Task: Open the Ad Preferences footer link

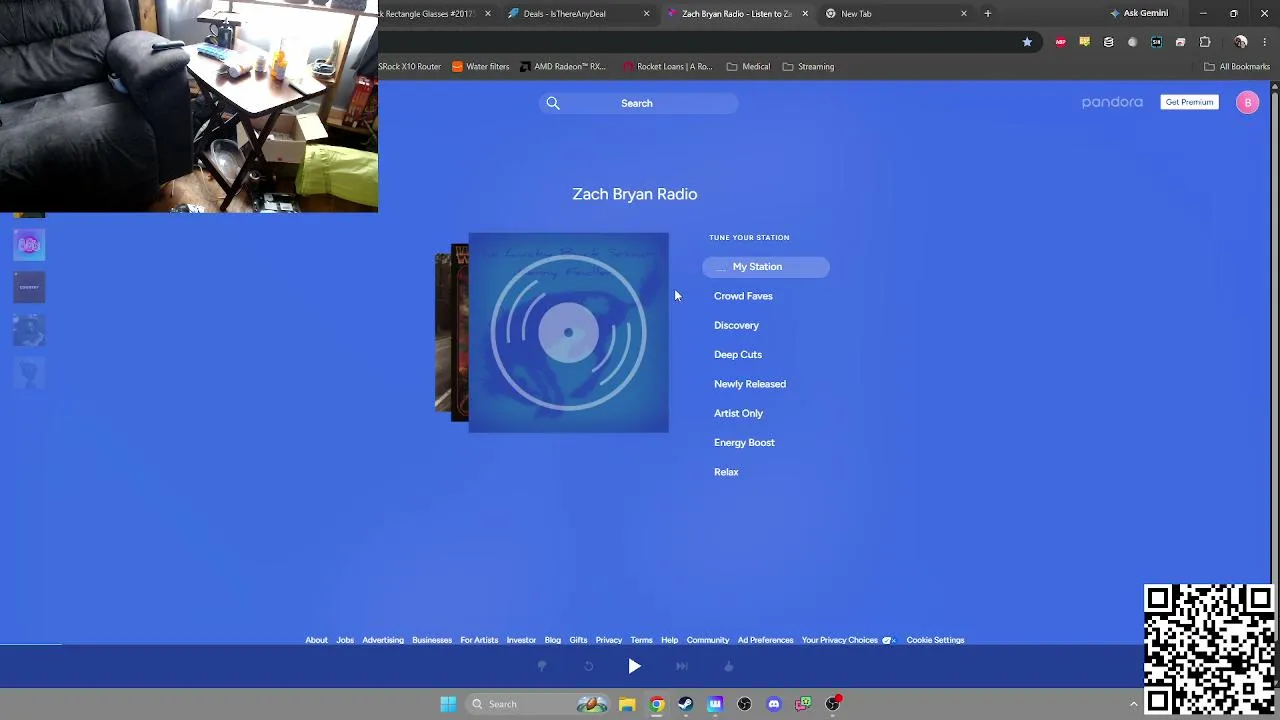Action: [765, 640]
